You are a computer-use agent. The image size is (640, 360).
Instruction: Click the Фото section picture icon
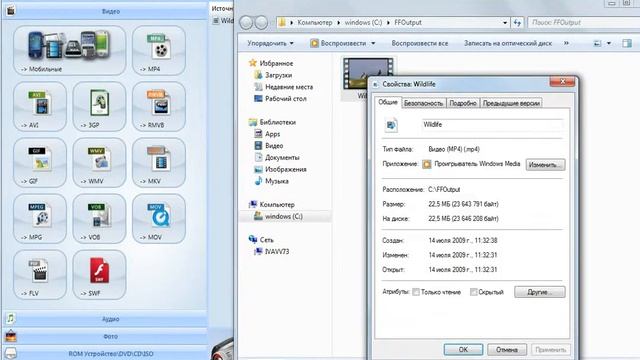coord(11,336)
